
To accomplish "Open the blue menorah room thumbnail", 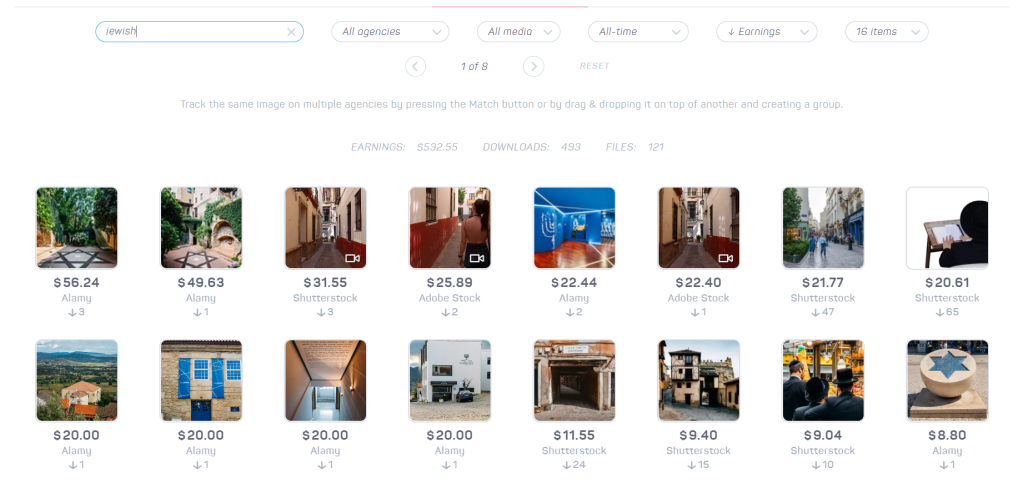I will tap(574, 228).
